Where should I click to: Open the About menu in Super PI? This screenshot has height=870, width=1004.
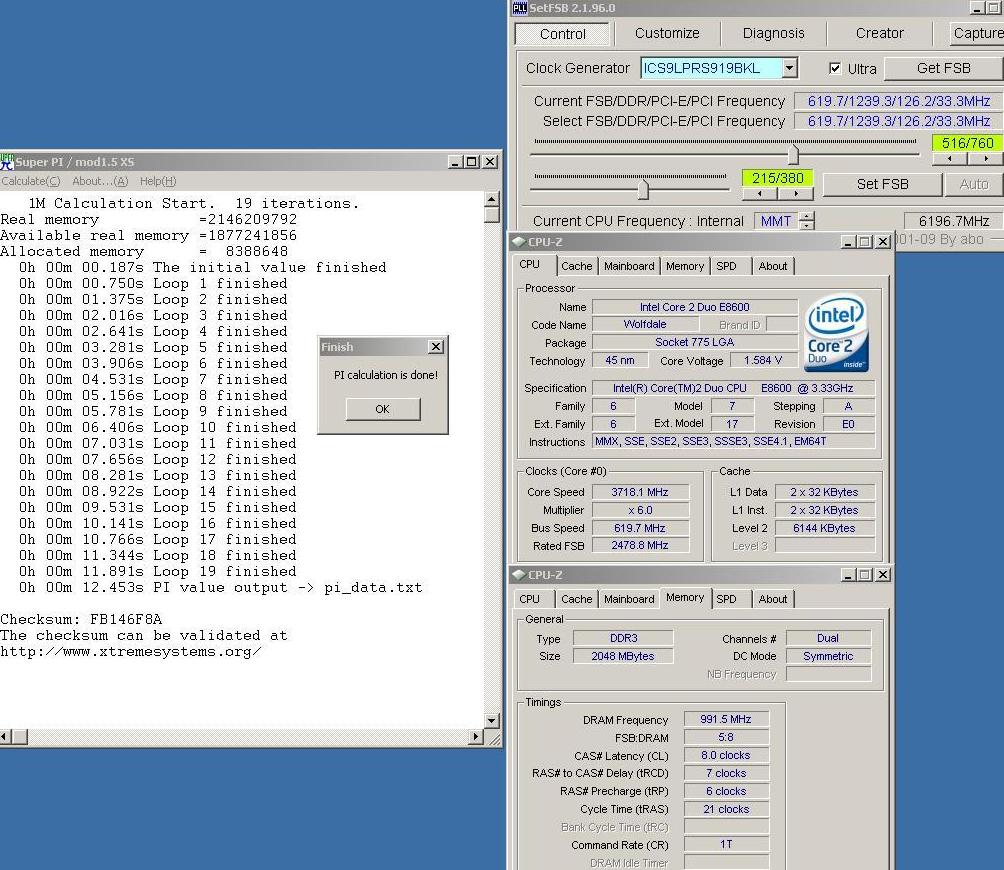[x=100, y=181]
